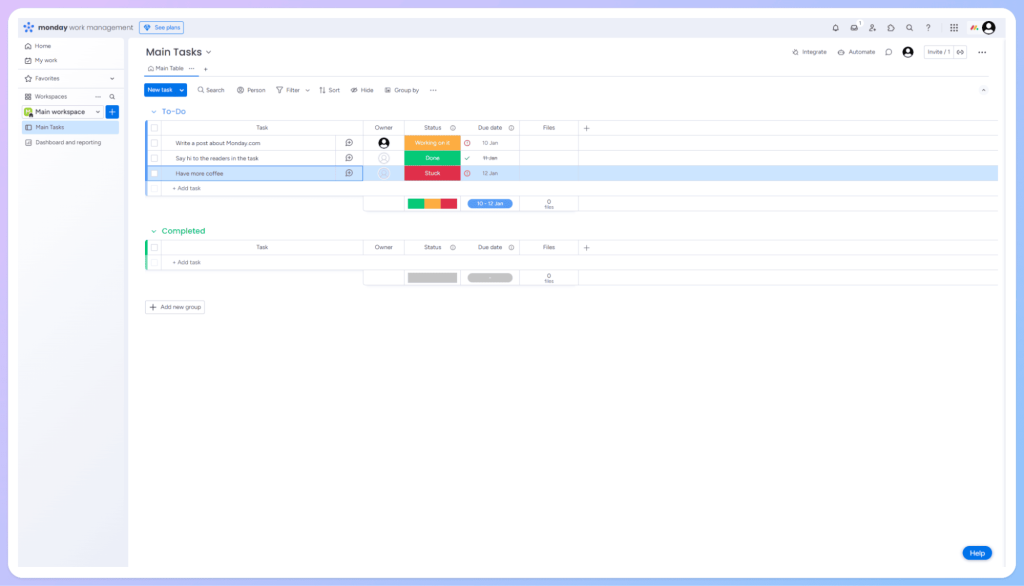The height and width of the screenshot is (586, 1024).
Task: Open toolbar more options after Group by
Action: pyautogui.click(x=433, y=90)
